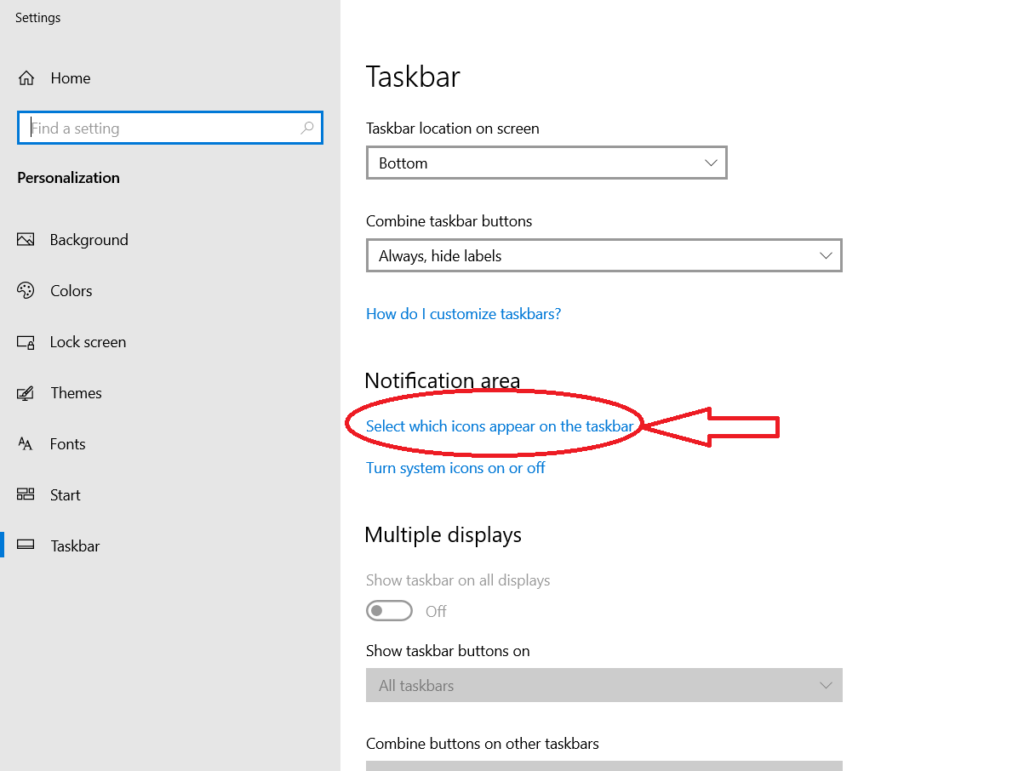Open Taskbar location on screen dropdown

pyautogui.click(x=546, y=163)
